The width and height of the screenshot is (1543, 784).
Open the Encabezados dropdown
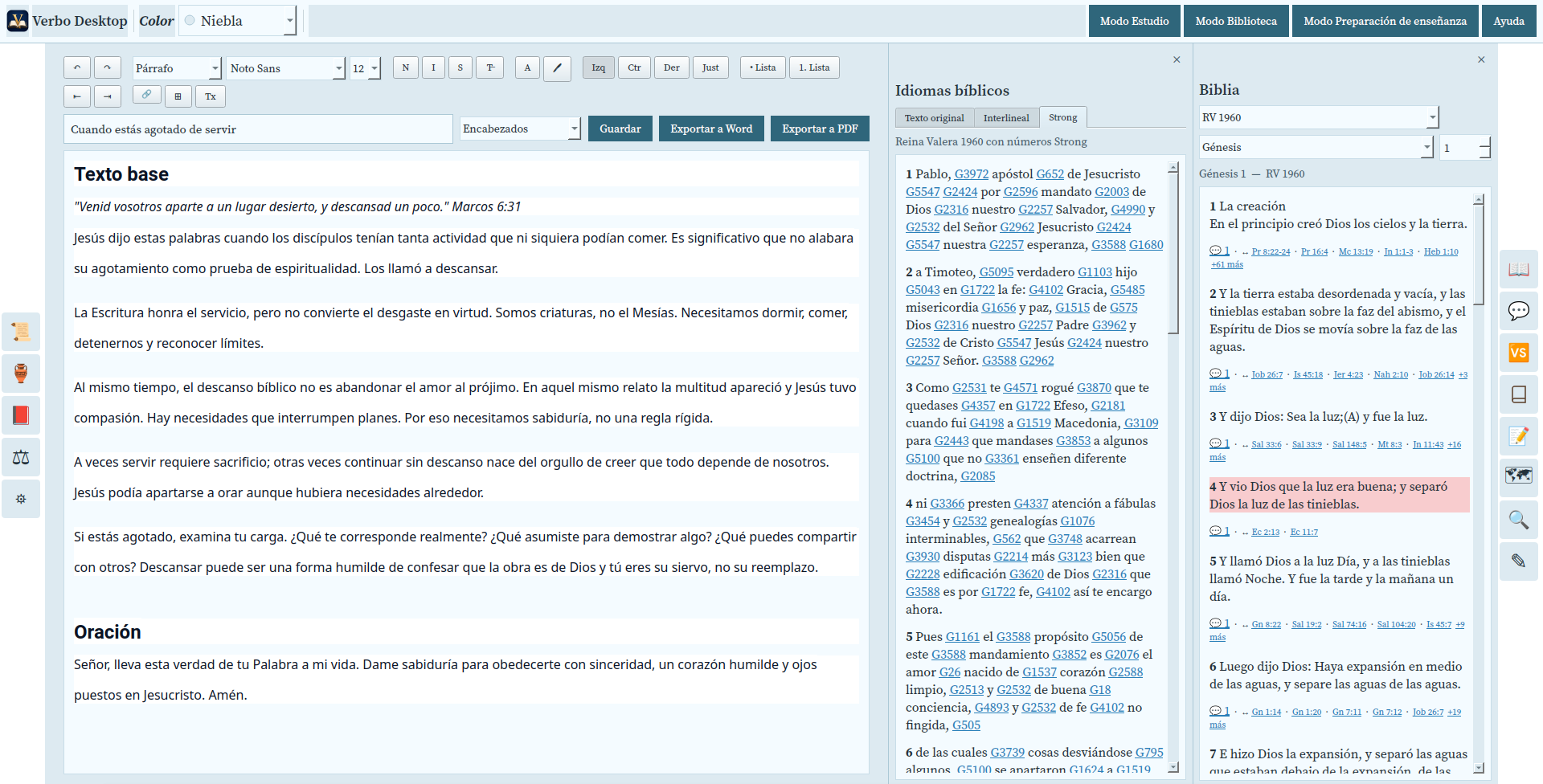click(x=520, y=129)
